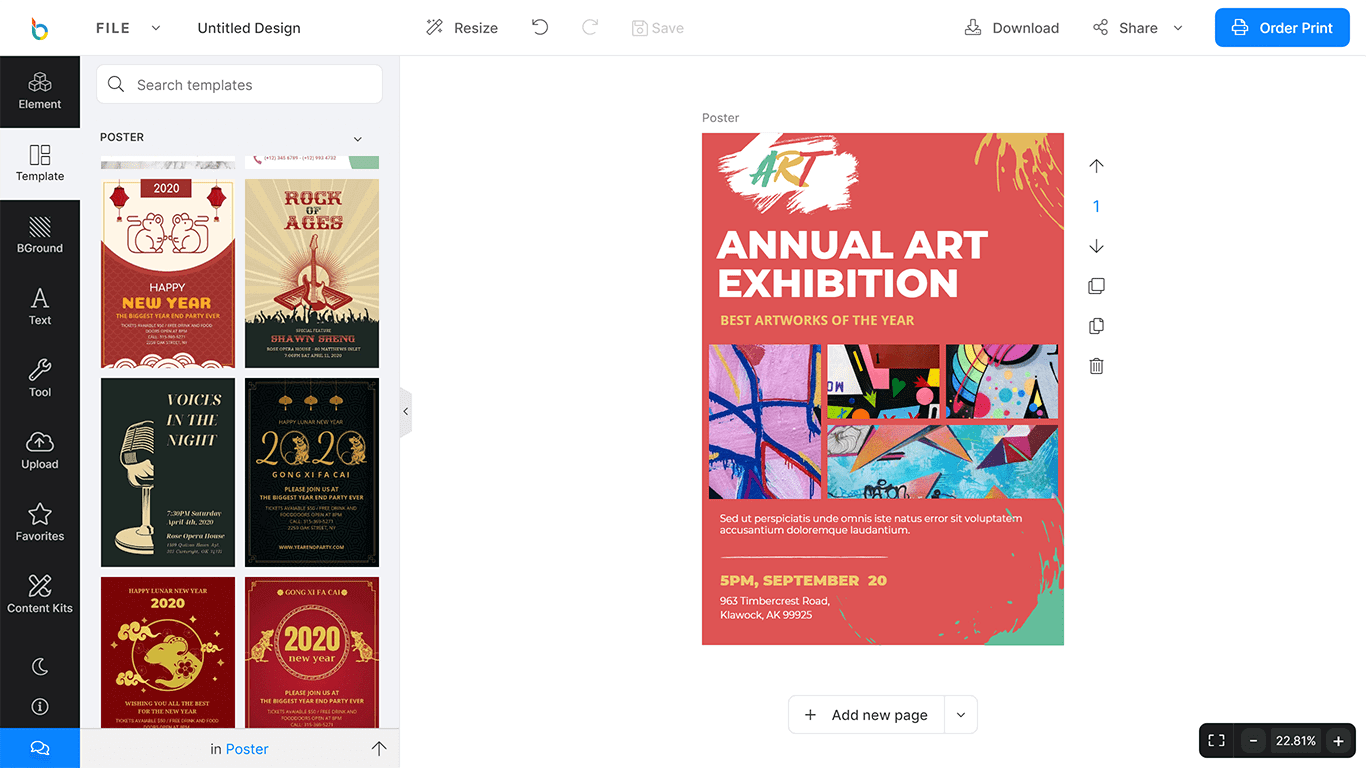Expand the POSTER category chevron
This screenshot has height=768, width=1366.
tap(358, 139)
